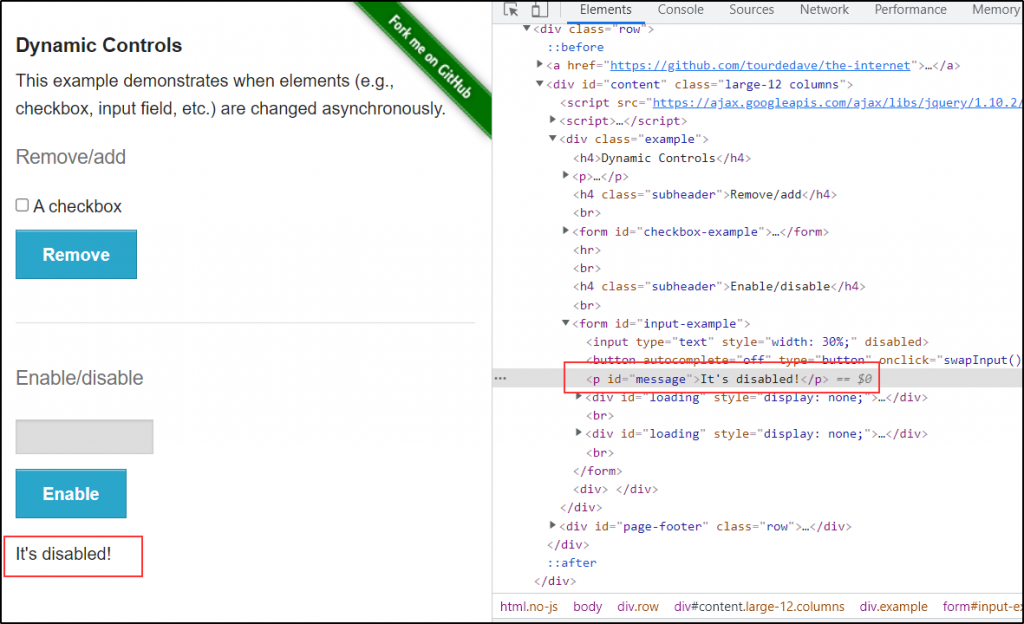
Task: Expand the form checkbox-example node
Action: pos(566,230)
